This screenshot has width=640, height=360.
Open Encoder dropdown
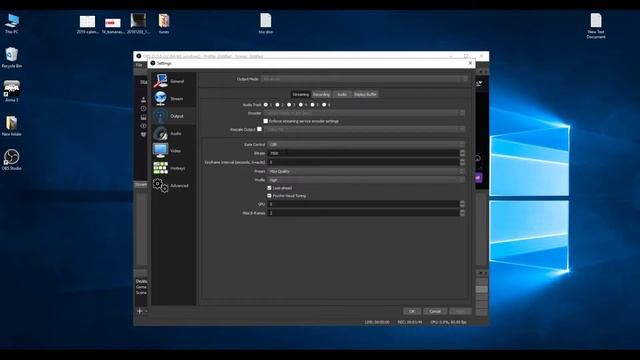click(364, 113)
